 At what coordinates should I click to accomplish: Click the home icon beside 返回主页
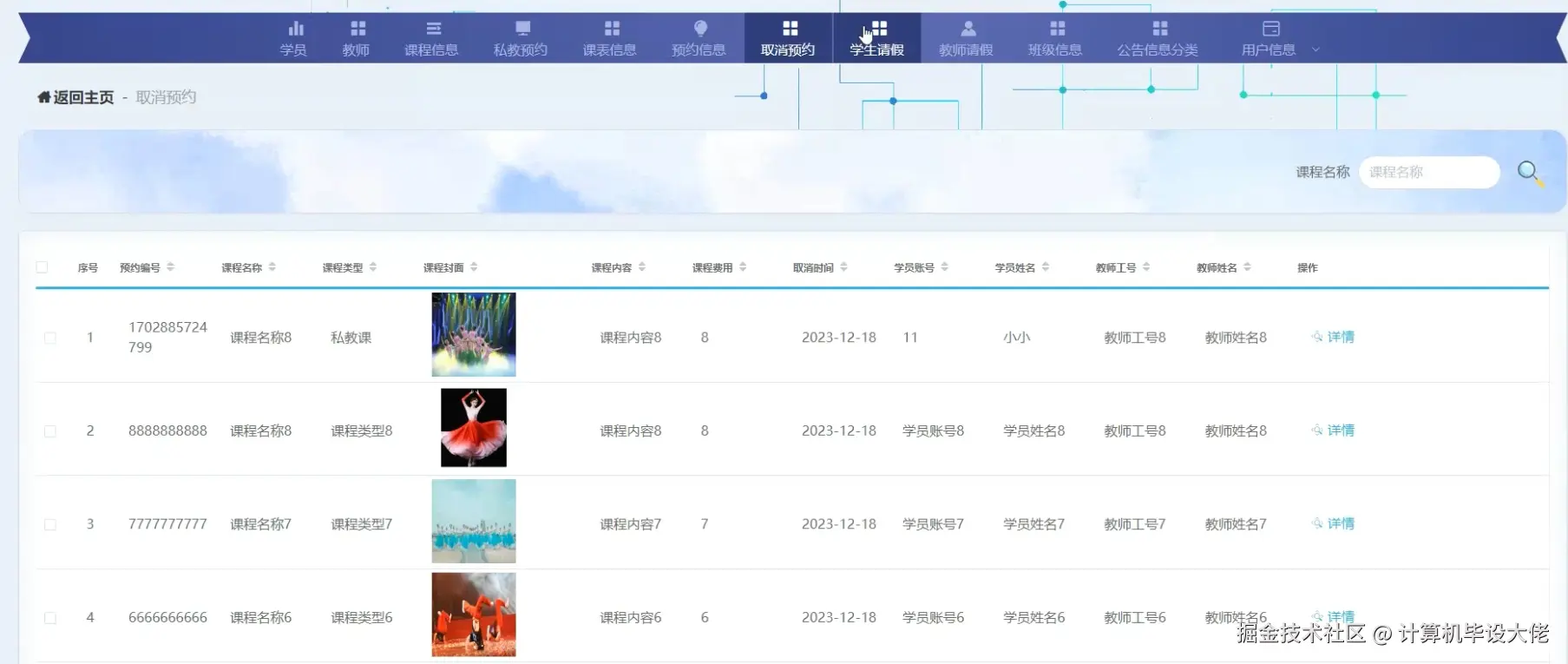point(43,97)
